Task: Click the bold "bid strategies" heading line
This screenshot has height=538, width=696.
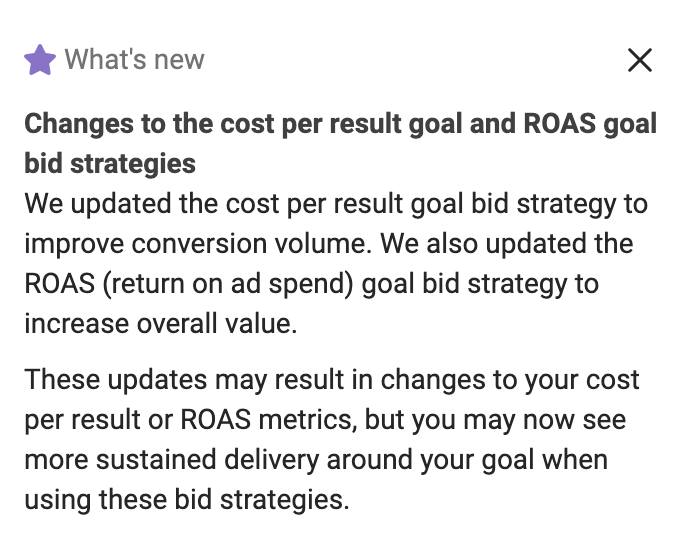Action: pos(110,163)
